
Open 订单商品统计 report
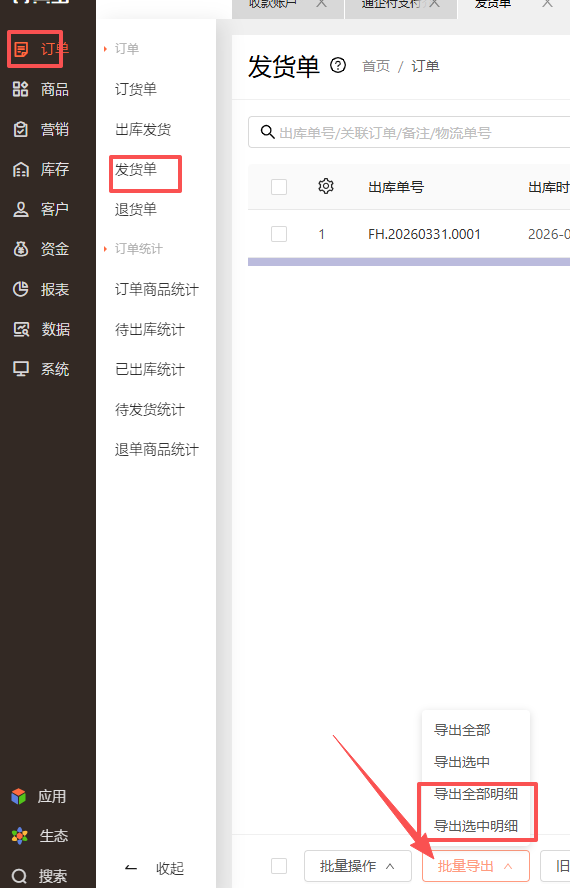point(157,289)
